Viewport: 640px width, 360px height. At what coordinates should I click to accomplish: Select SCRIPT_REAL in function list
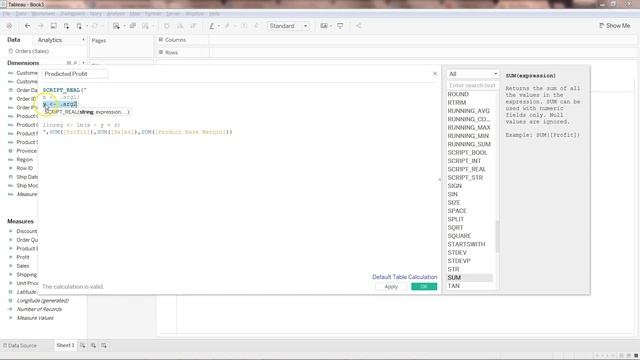click(467, 169)
